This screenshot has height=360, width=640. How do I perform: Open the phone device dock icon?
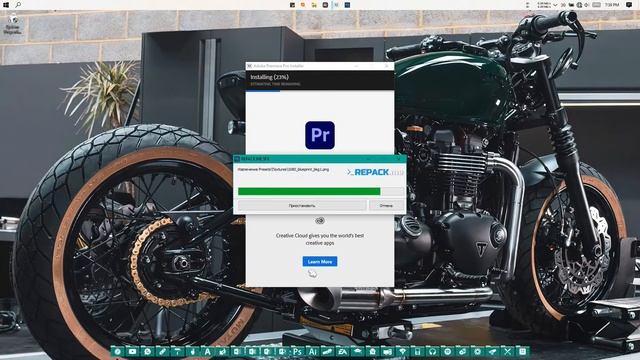418,351
